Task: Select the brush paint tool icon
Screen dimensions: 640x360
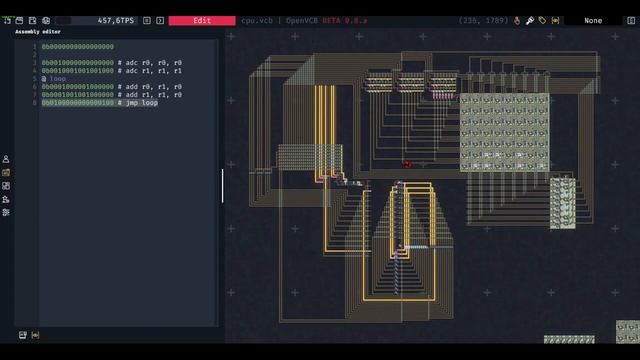Action: 530,20
